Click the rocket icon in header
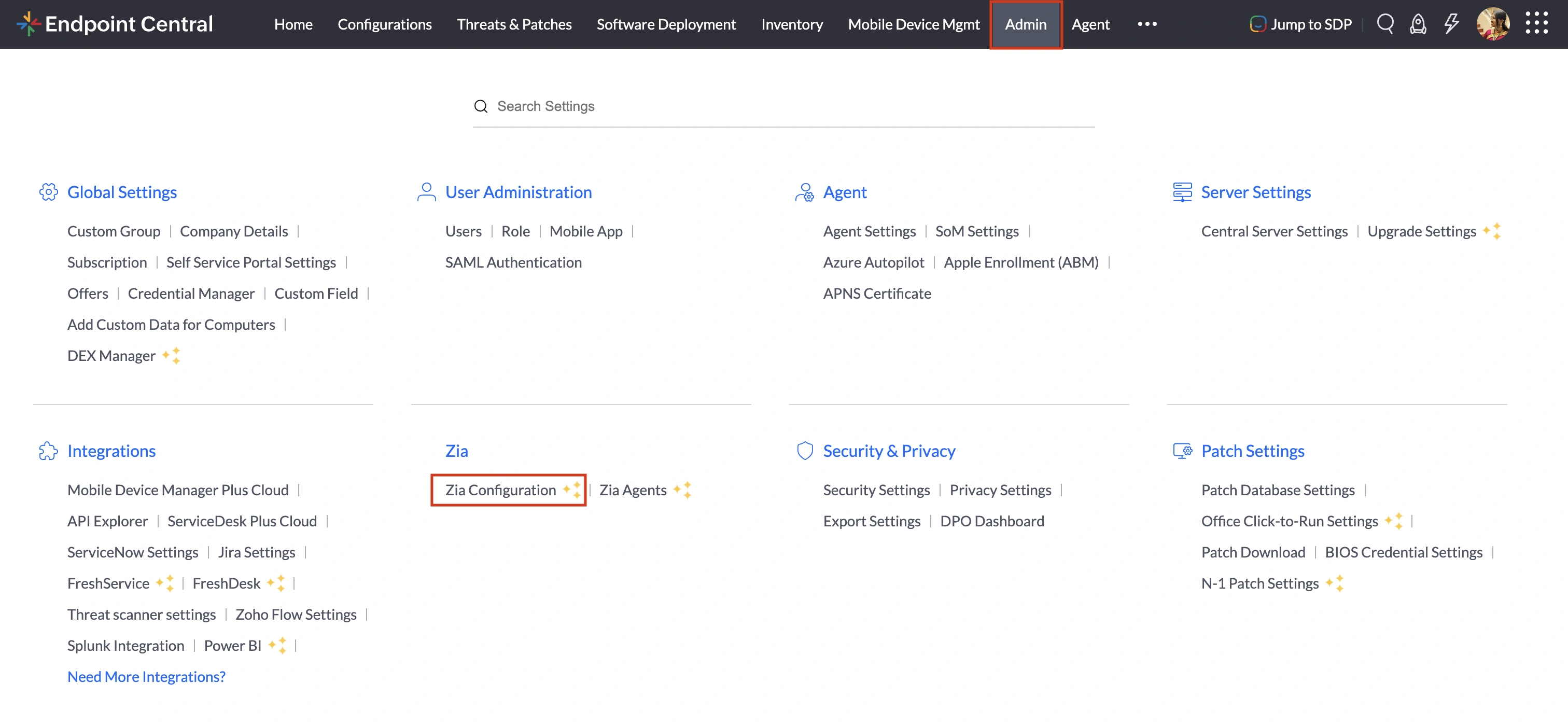Image resolution: width=1568 pixels, height=725 pixels. (1418, 24)
